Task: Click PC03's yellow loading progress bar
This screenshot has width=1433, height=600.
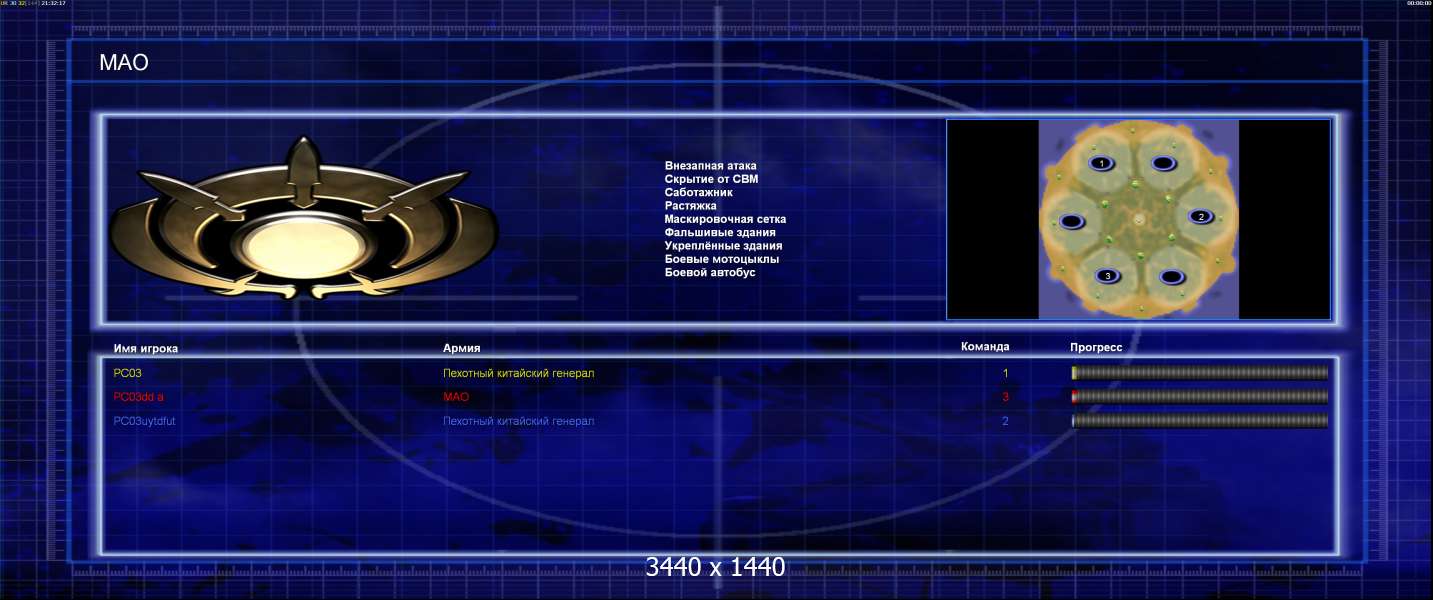Action: (1200, 373)
